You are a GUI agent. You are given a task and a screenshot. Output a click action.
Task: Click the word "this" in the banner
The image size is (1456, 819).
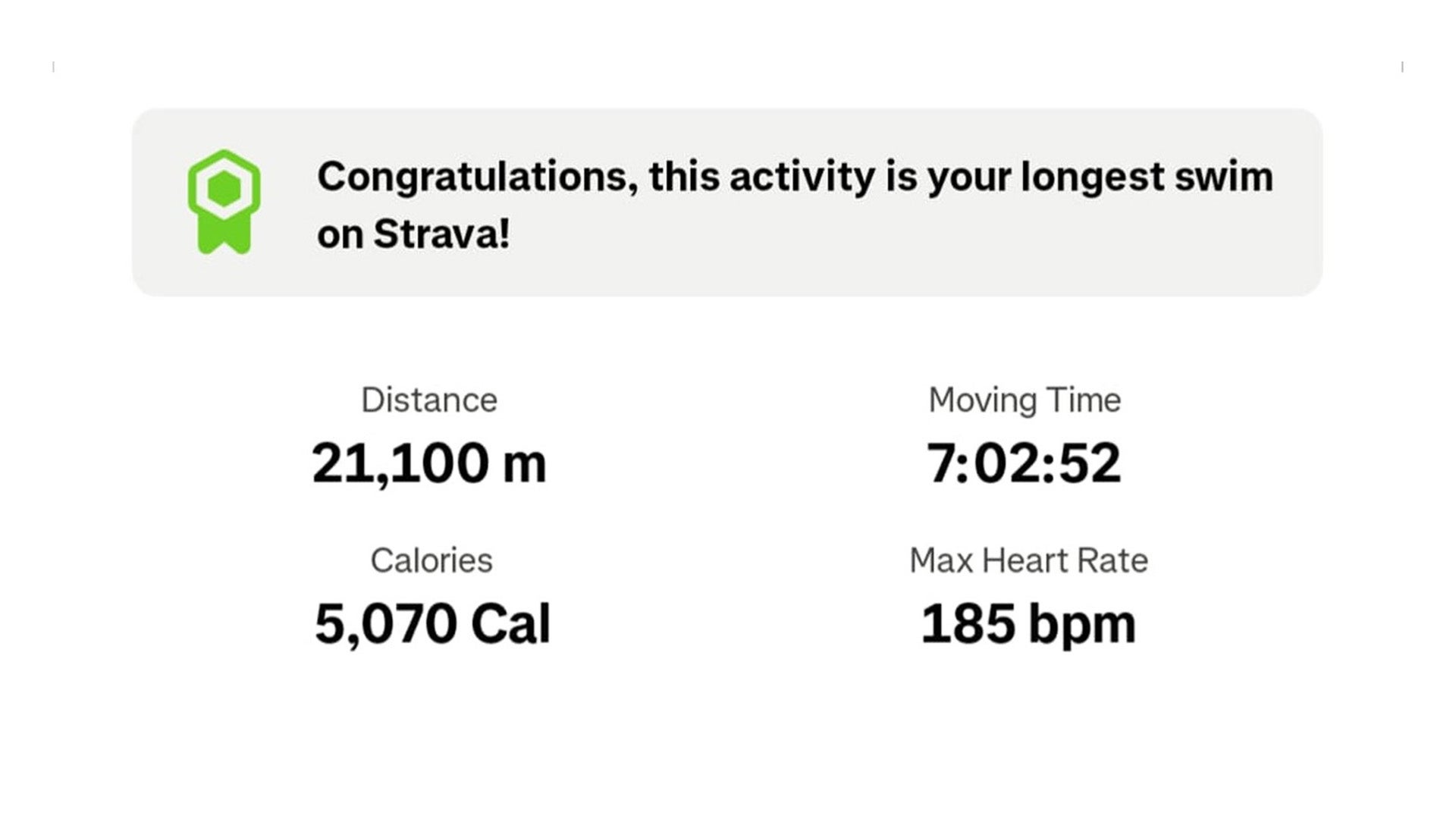coord(683,176)
